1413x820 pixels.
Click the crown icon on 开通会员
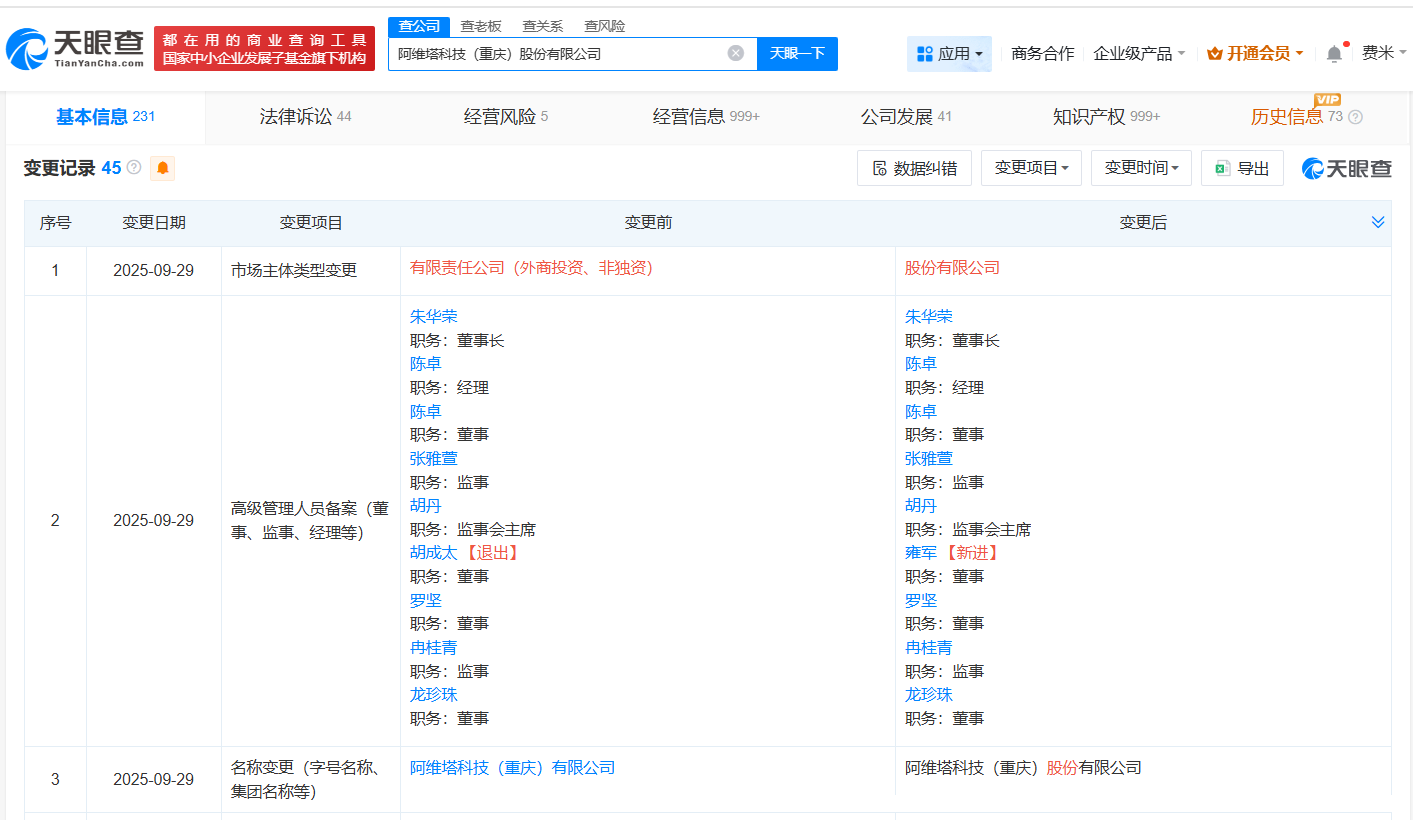pos(1213,53)
